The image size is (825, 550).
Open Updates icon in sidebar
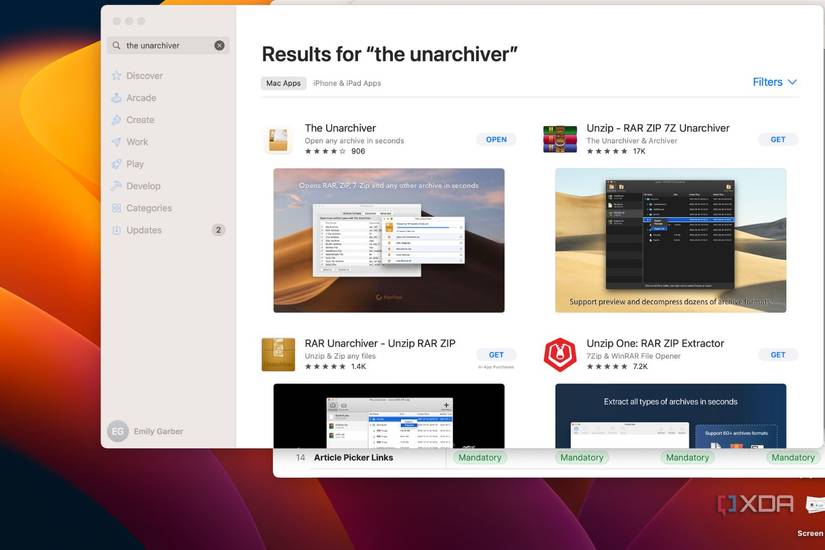(117, 231)
